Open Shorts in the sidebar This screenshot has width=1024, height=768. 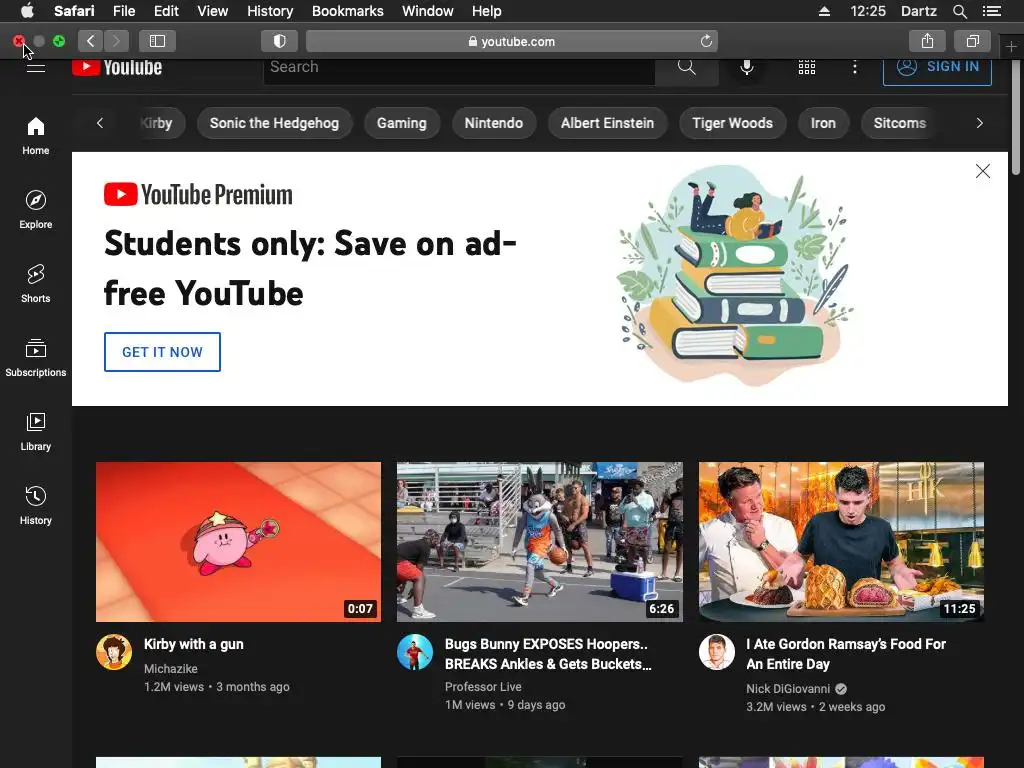click(x=36, y=283)
